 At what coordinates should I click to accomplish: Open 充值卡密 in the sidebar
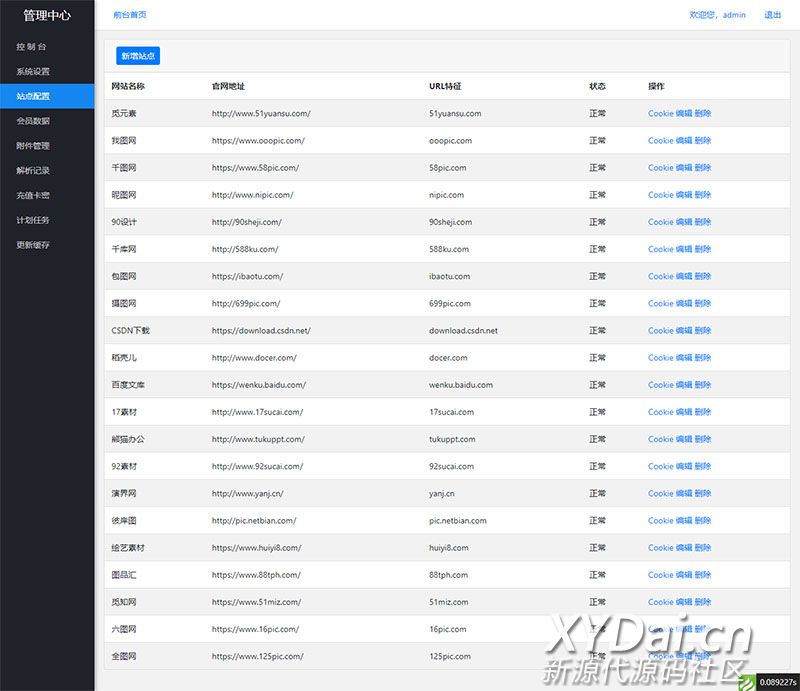click(33, 195)
